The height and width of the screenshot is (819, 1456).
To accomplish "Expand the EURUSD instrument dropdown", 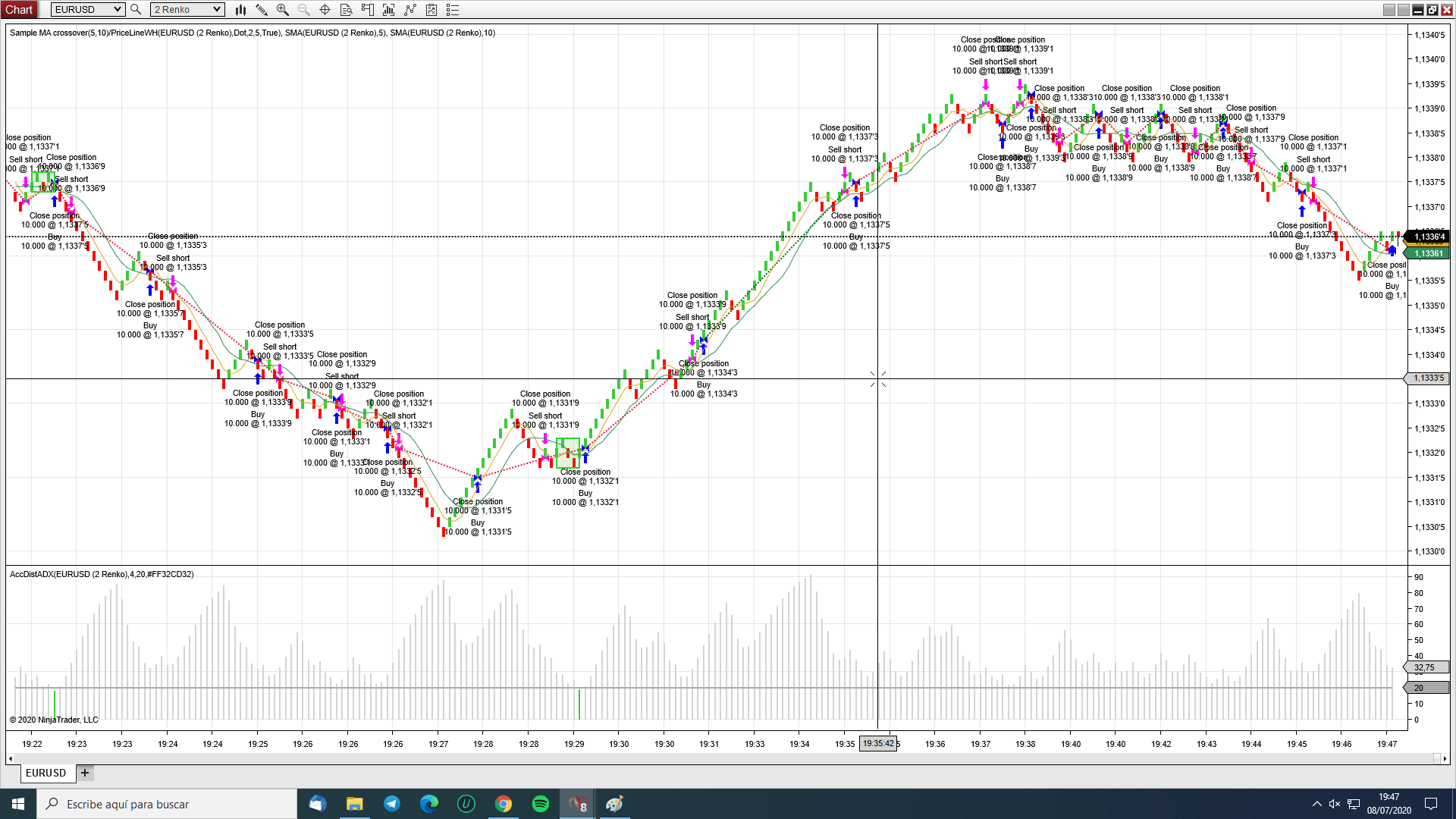I will click(118, 10).
